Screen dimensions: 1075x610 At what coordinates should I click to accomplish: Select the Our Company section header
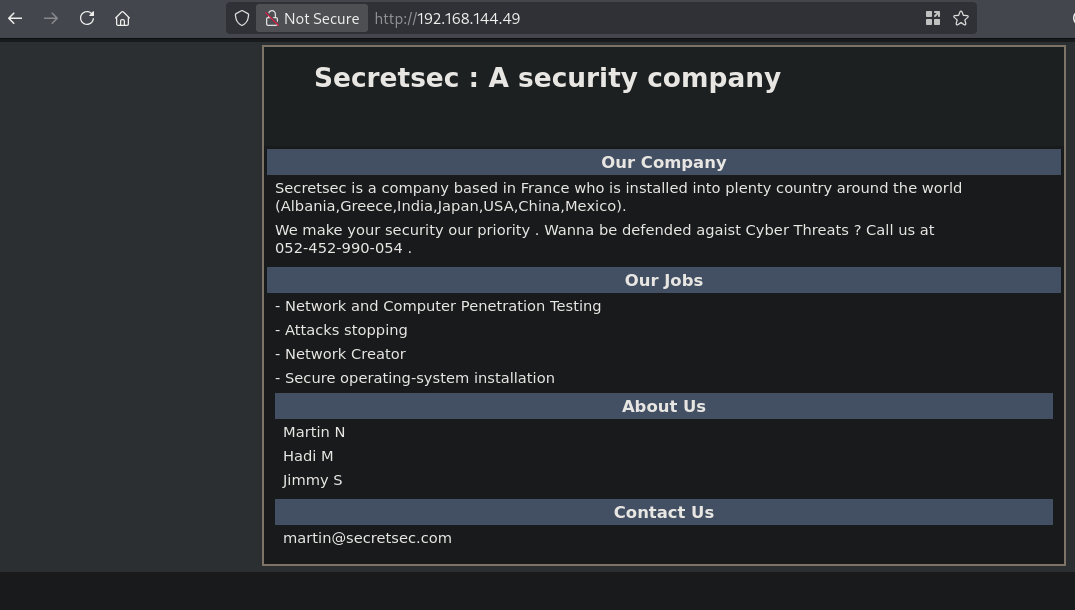click(664, 162)
